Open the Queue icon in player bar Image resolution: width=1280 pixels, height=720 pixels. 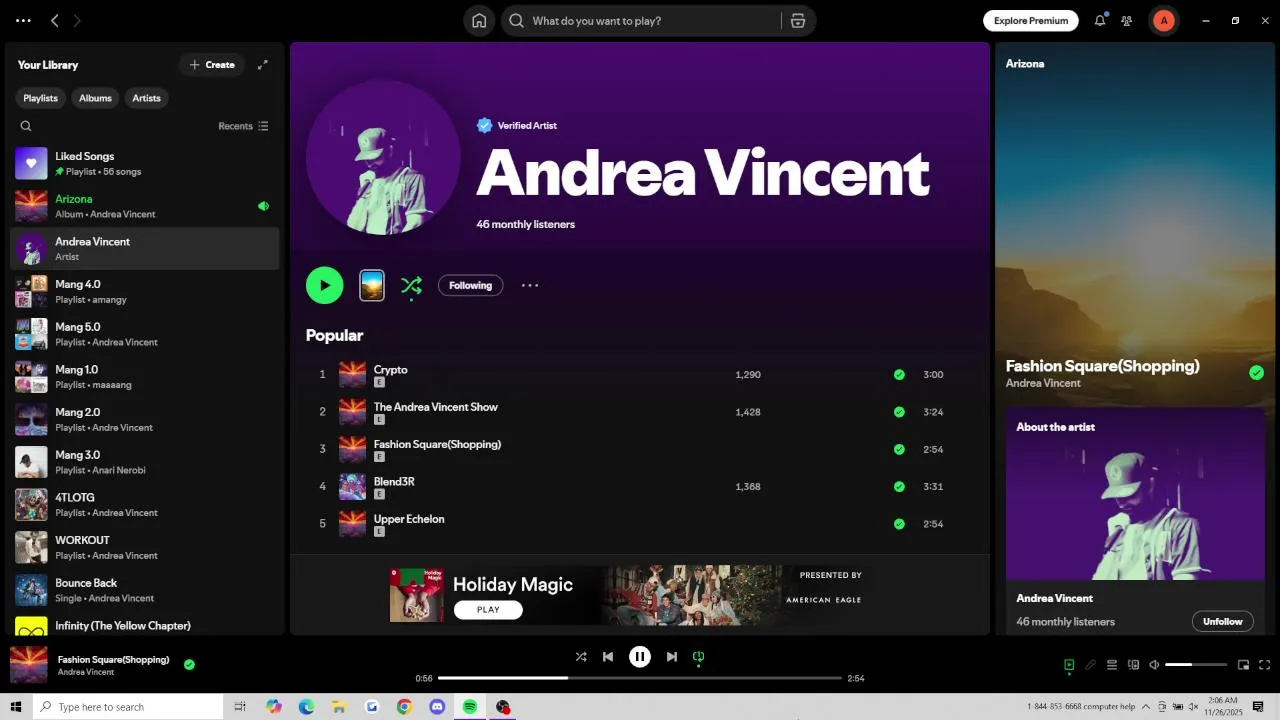pyautogui.click(x=1112, y=665)
